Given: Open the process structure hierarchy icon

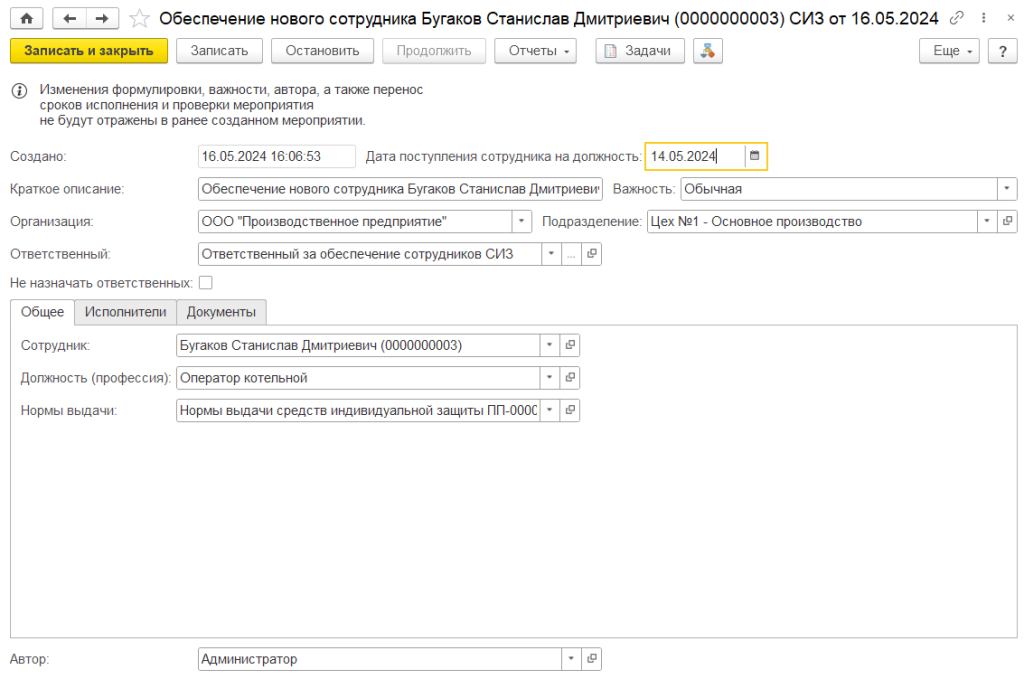Looking at the screenshot, I should click(x=708, y=51).
